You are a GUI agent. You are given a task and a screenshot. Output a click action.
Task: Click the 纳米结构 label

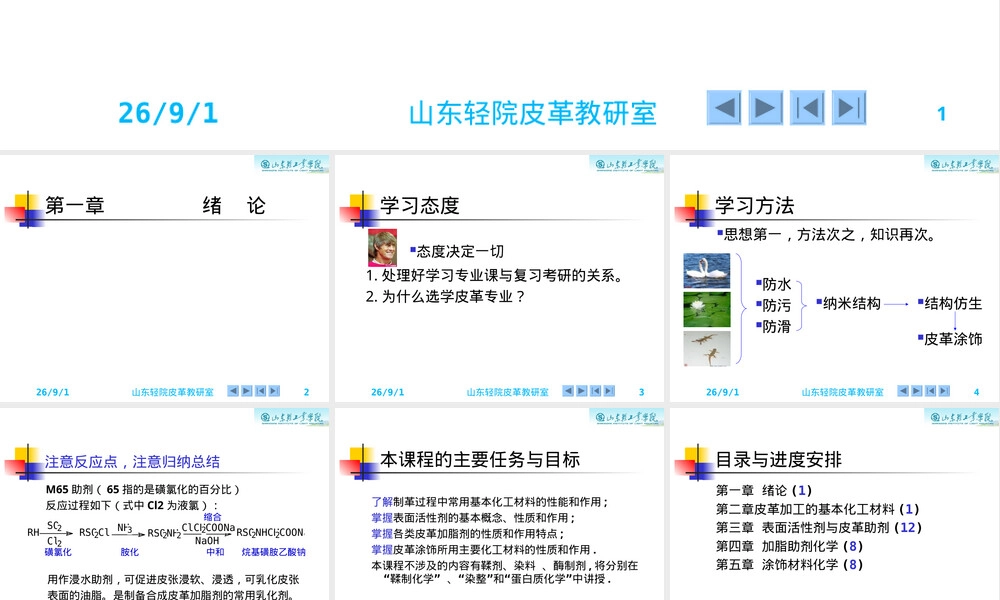[x=849, y=304]
